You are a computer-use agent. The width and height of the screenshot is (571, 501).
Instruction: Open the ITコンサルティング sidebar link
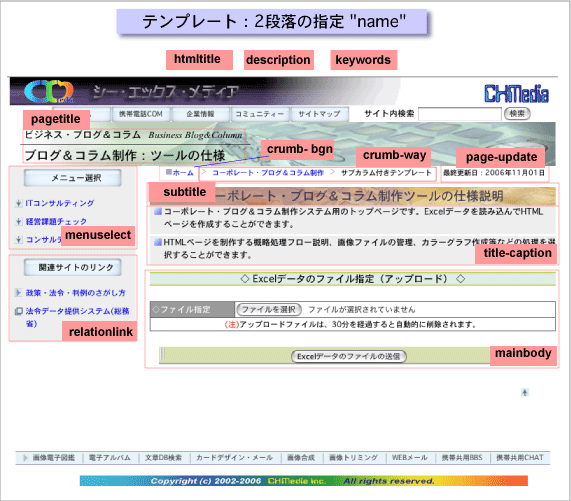click(x=60, y=203)
